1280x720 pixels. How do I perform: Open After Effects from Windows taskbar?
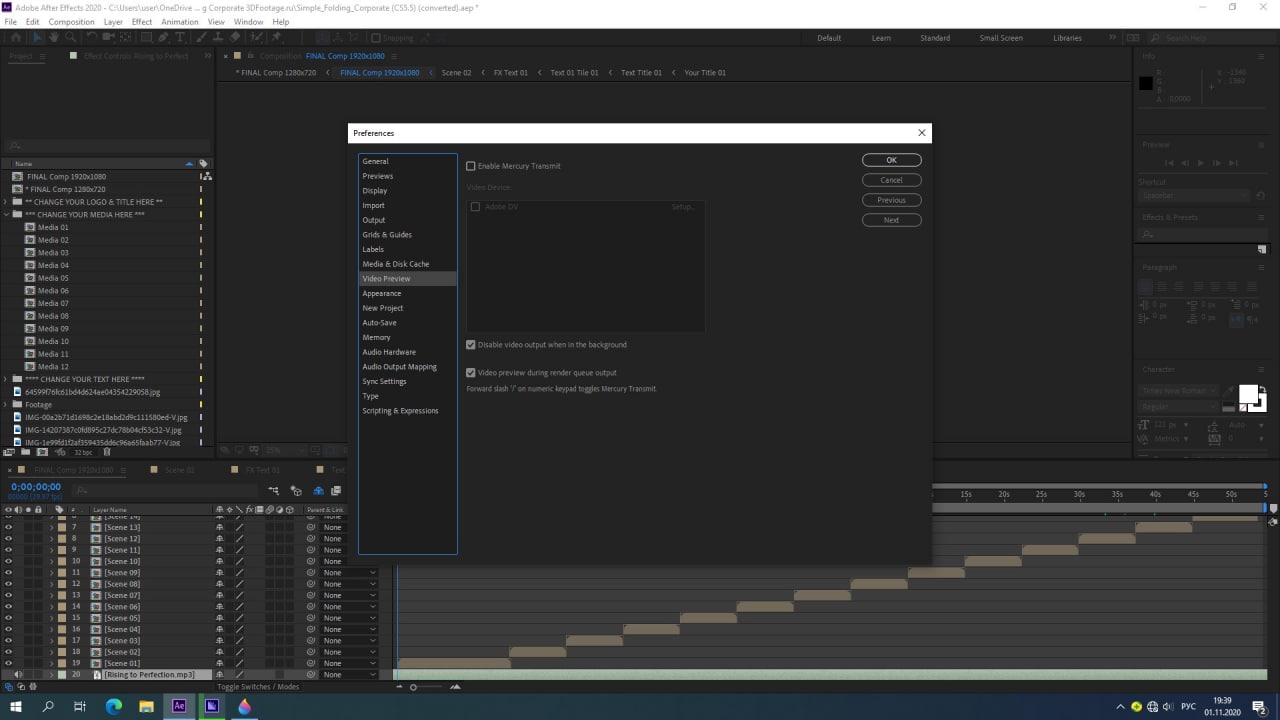(179, 706)
